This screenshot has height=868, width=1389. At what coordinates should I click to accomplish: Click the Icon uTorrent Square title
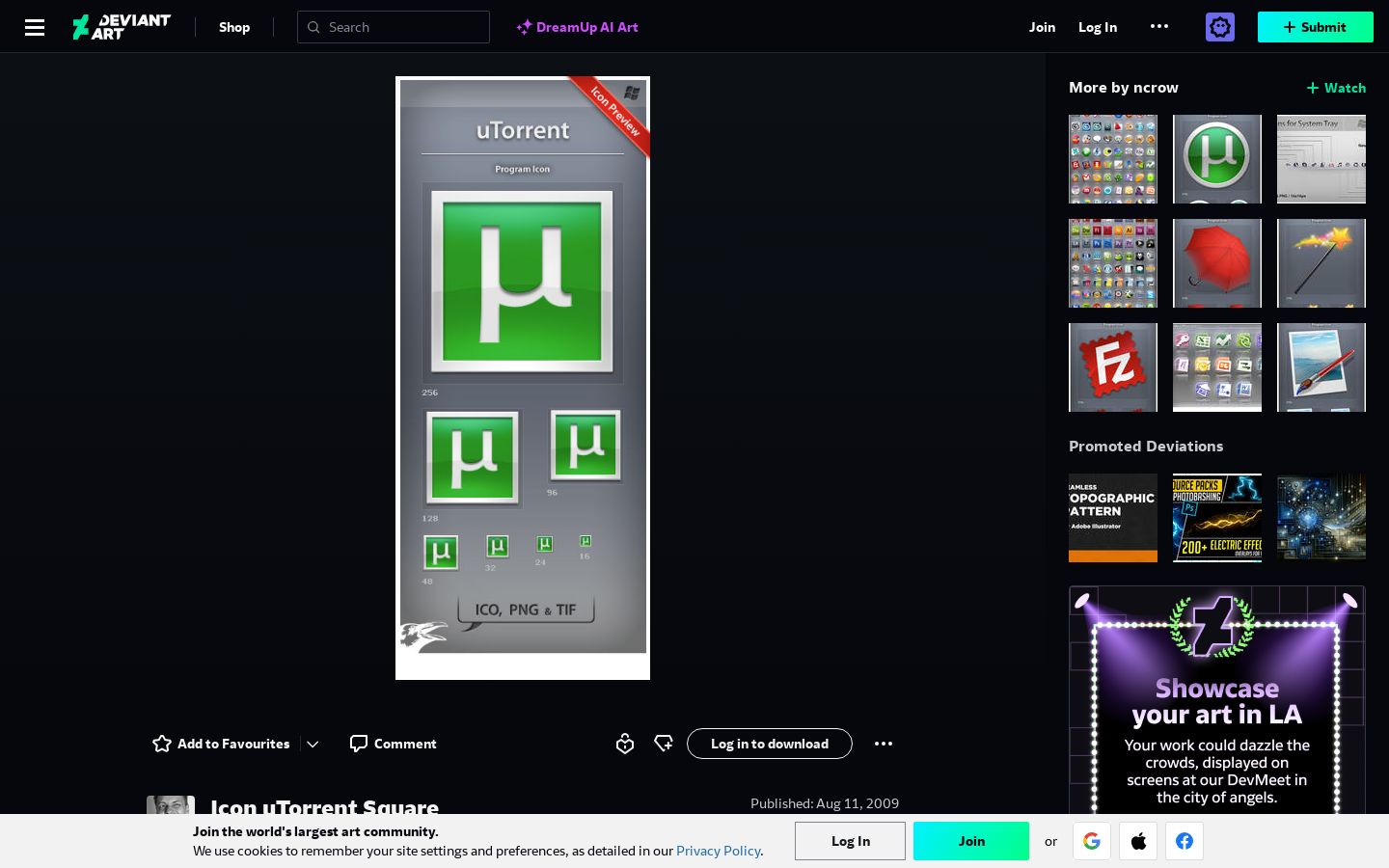point(324,806)
